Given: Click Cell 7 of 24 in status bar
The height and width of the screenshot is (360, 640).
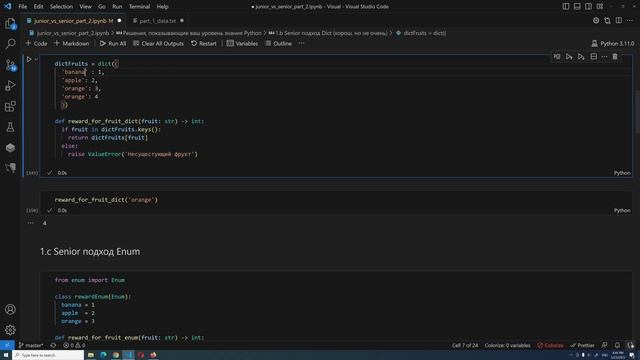Looking at the screenshot, I should click(464, 345).
